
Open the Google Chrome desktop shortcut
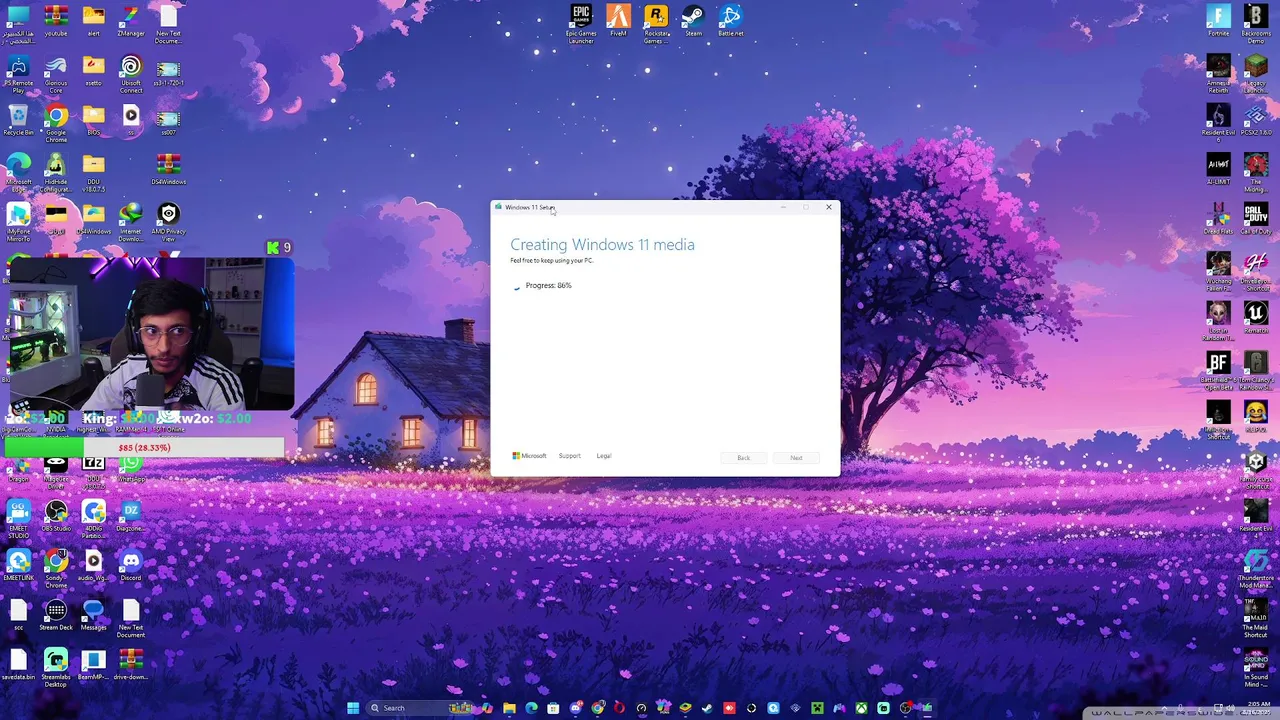pos(56,124)
